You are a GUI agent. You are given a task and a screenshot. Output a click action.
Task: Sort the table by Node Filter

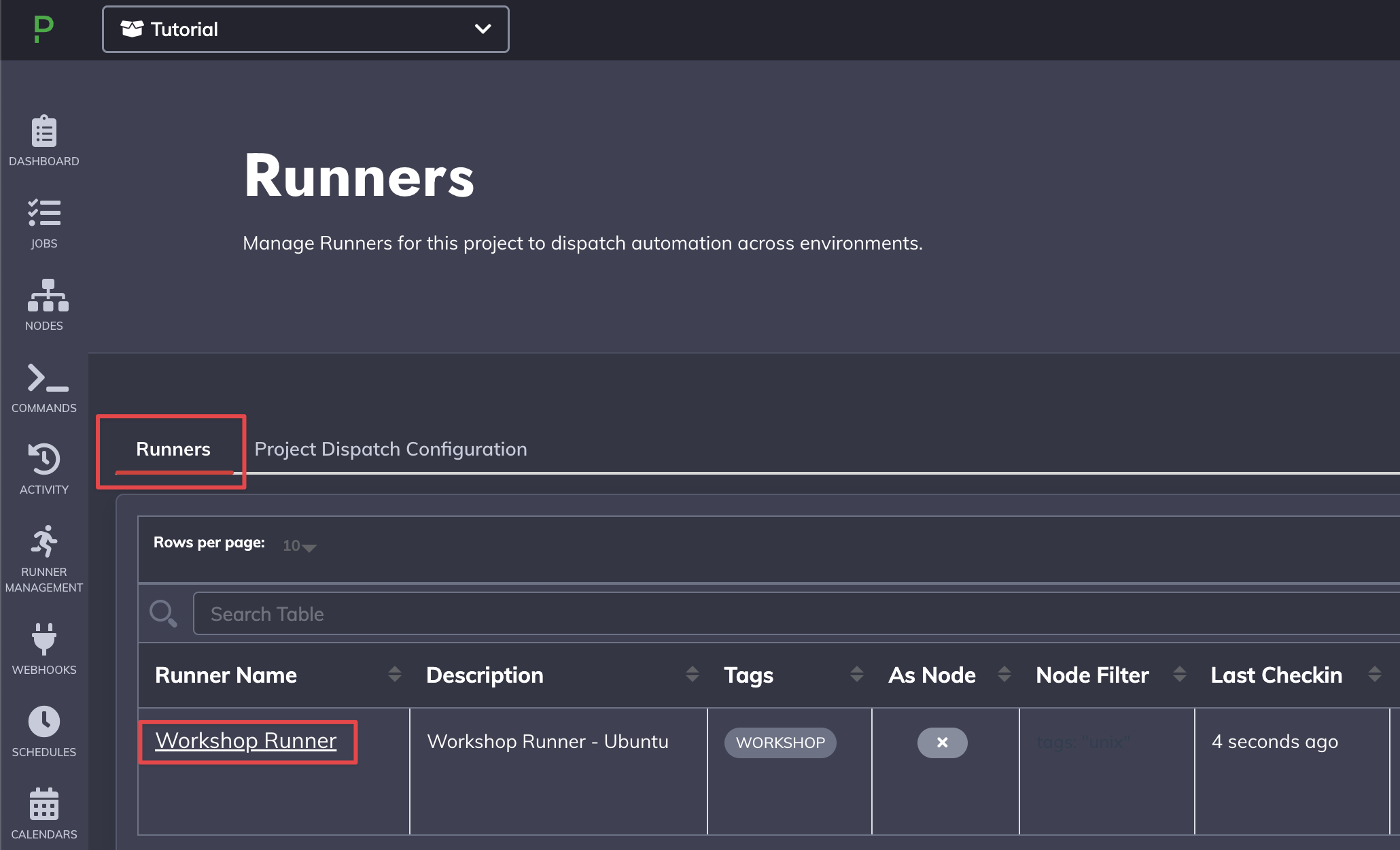1180,675
